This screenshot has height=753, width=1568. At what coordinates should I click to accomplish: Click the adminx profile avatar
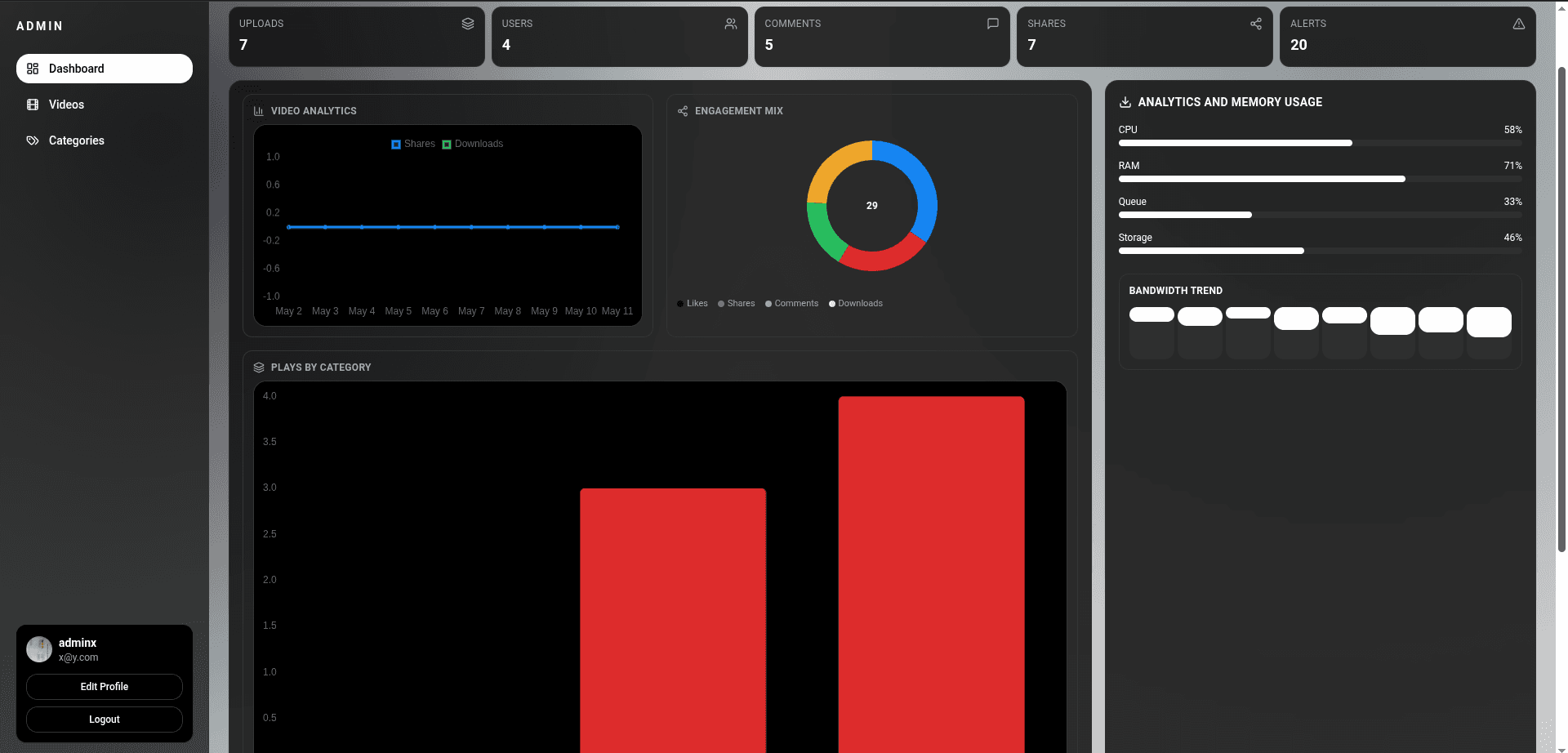point(39,649)
